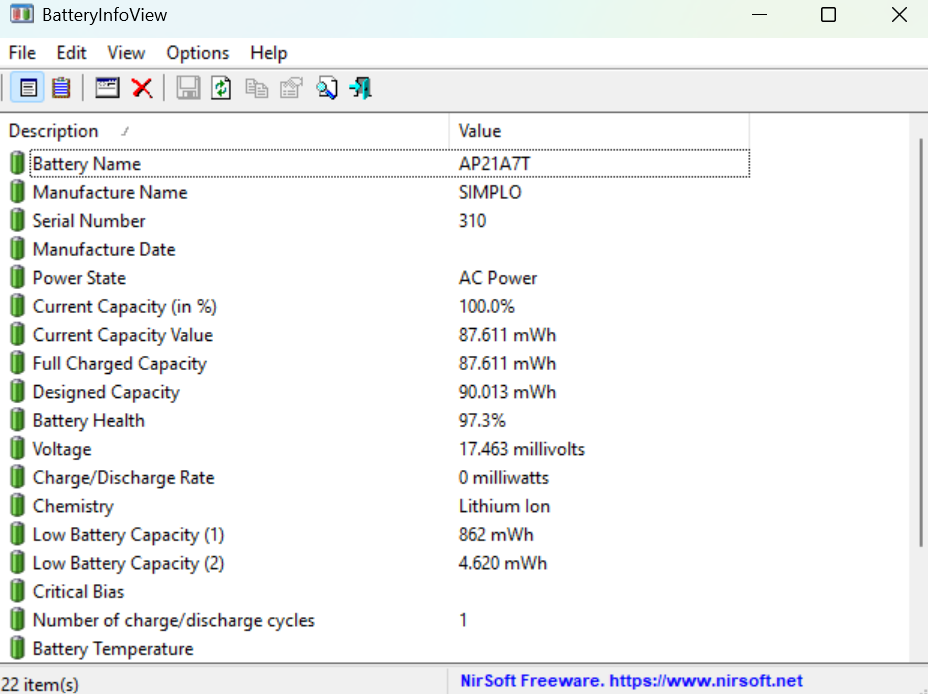The width and height of the screenshot is (928, 694).
Task: Select the AP21A7T battery name value
Action: tap(494, 163)
